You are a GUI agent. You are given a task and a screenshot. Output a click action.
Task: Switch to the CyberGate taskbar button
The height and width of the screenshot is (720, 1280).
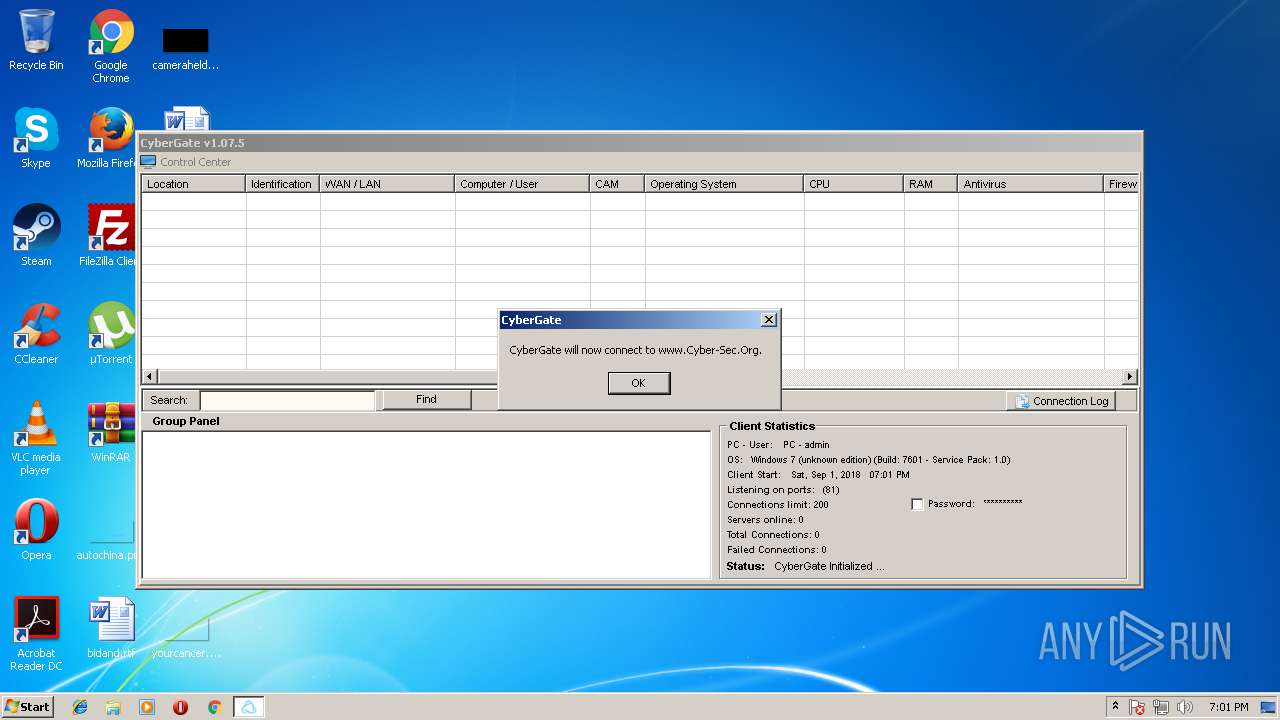tap(248, 707)
